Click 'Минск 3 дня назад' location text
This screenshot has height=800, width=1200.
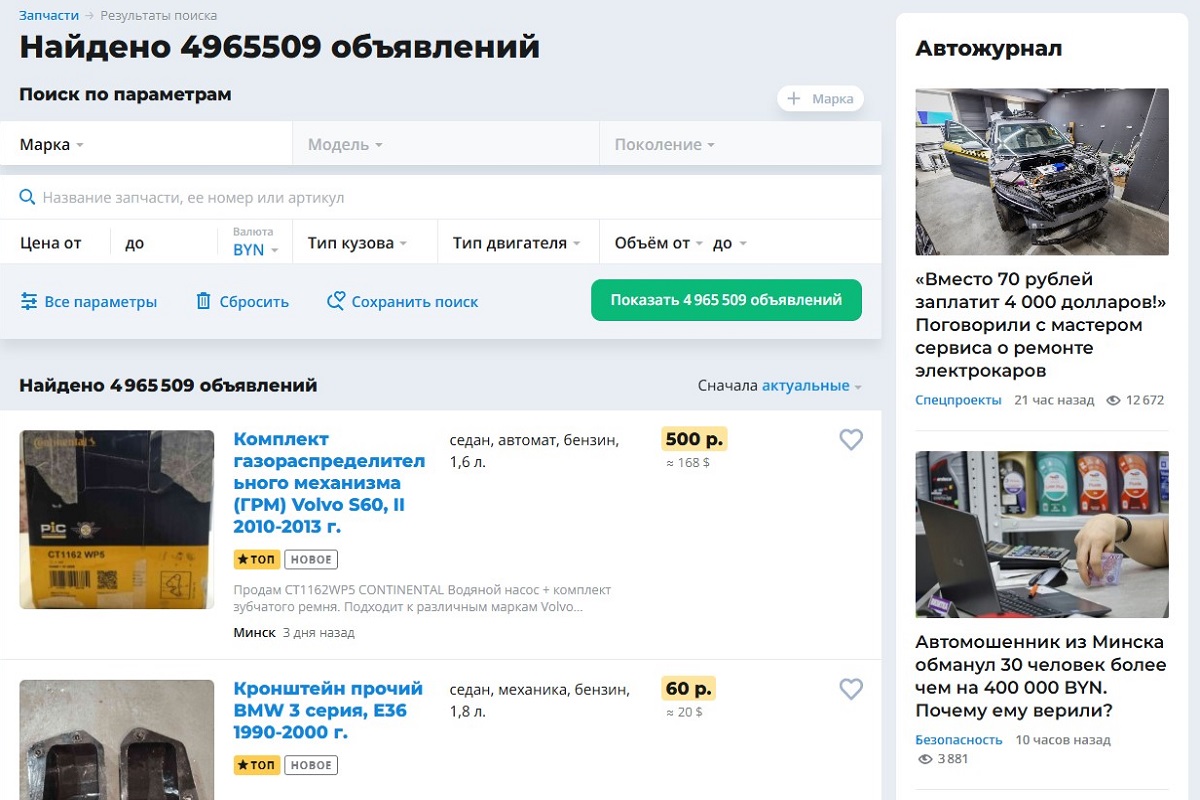294,633
